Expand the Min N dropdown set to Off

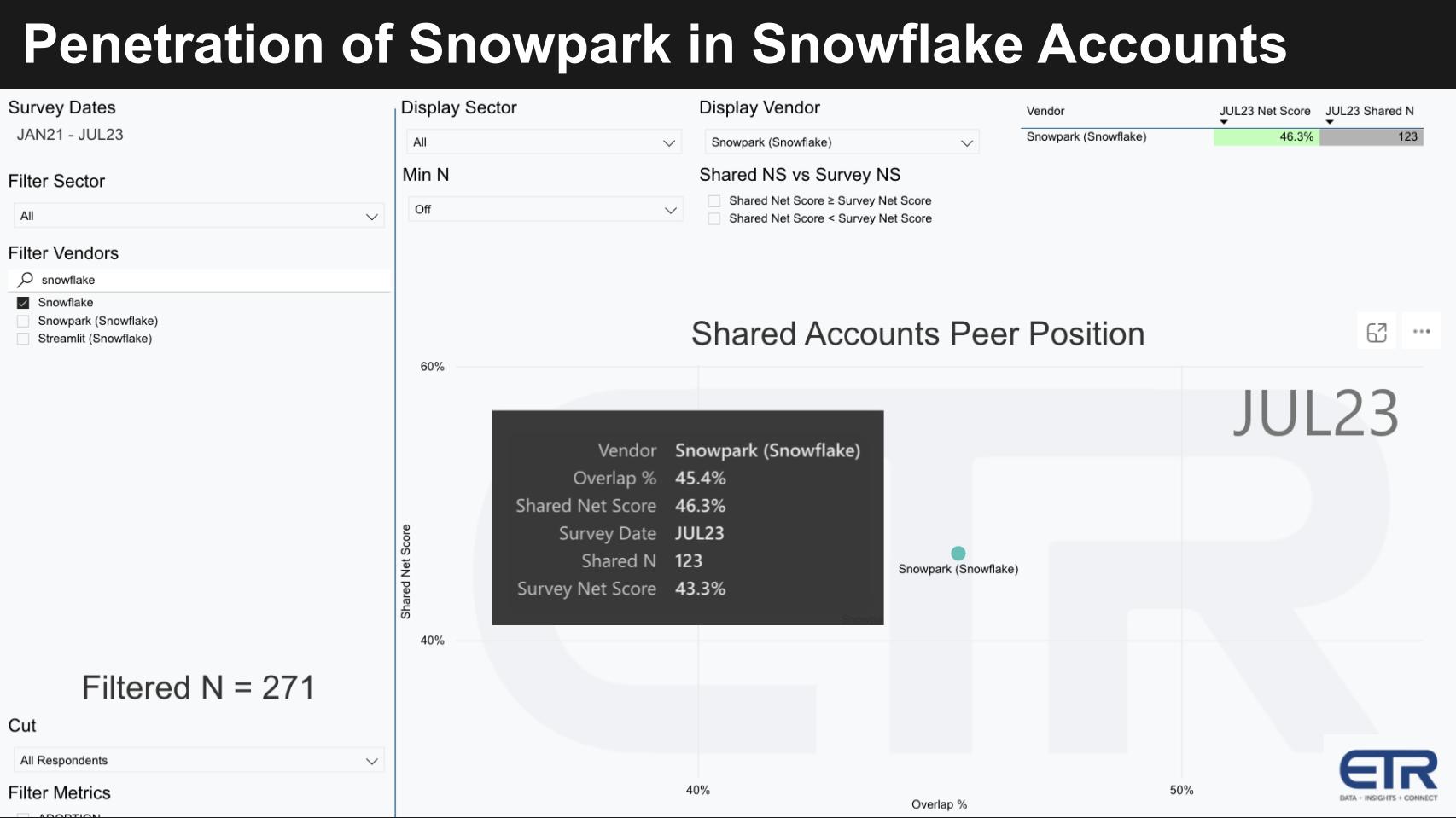(x=544, y=209)
